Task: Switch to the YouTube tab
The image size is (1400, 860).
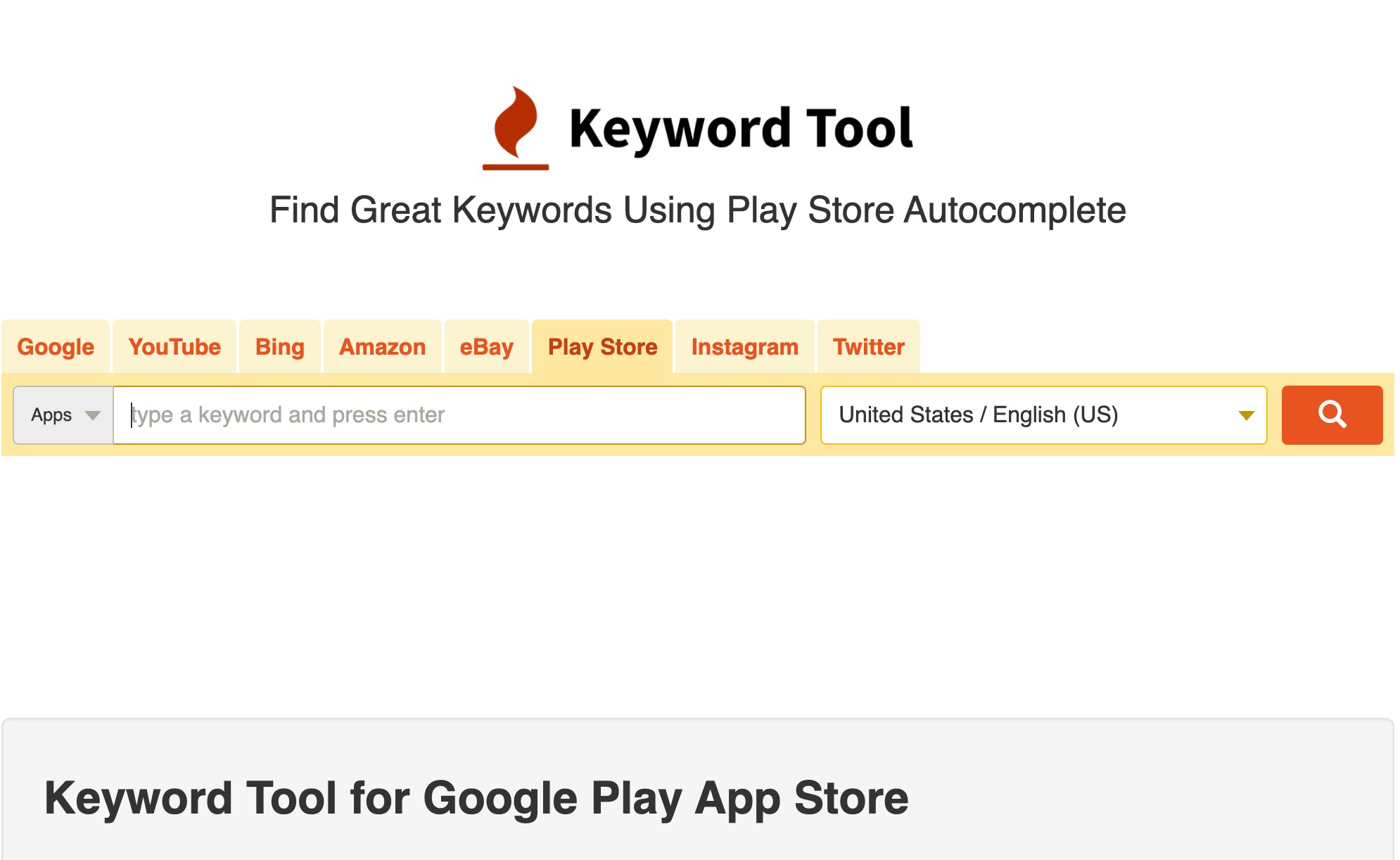Action: pyautogui.click(x=174, y=347)
